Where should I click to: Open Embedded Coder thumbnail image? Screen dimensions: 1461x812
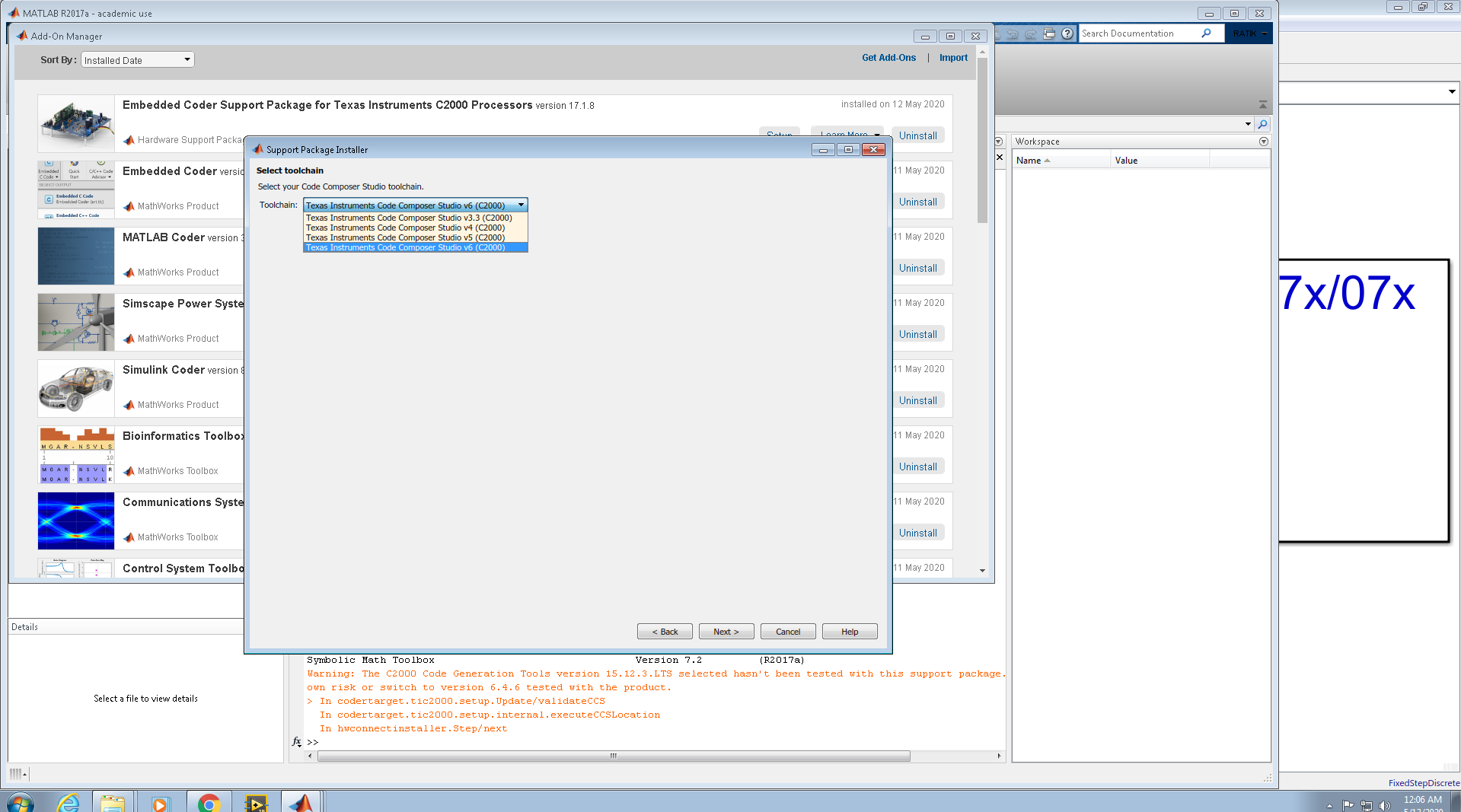76,189
